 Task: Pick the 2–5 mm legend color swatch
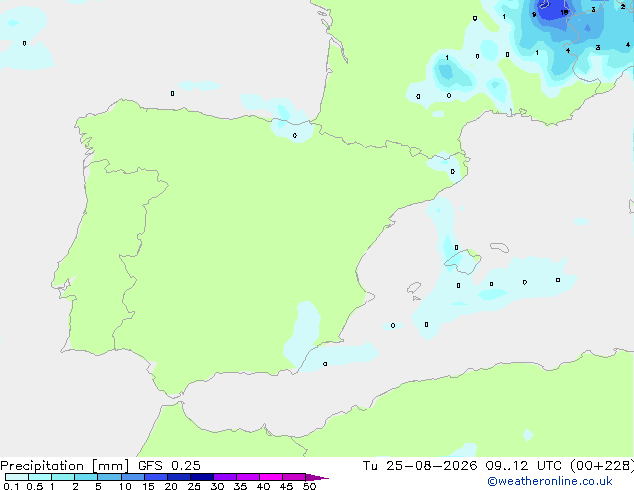(86, 477)
